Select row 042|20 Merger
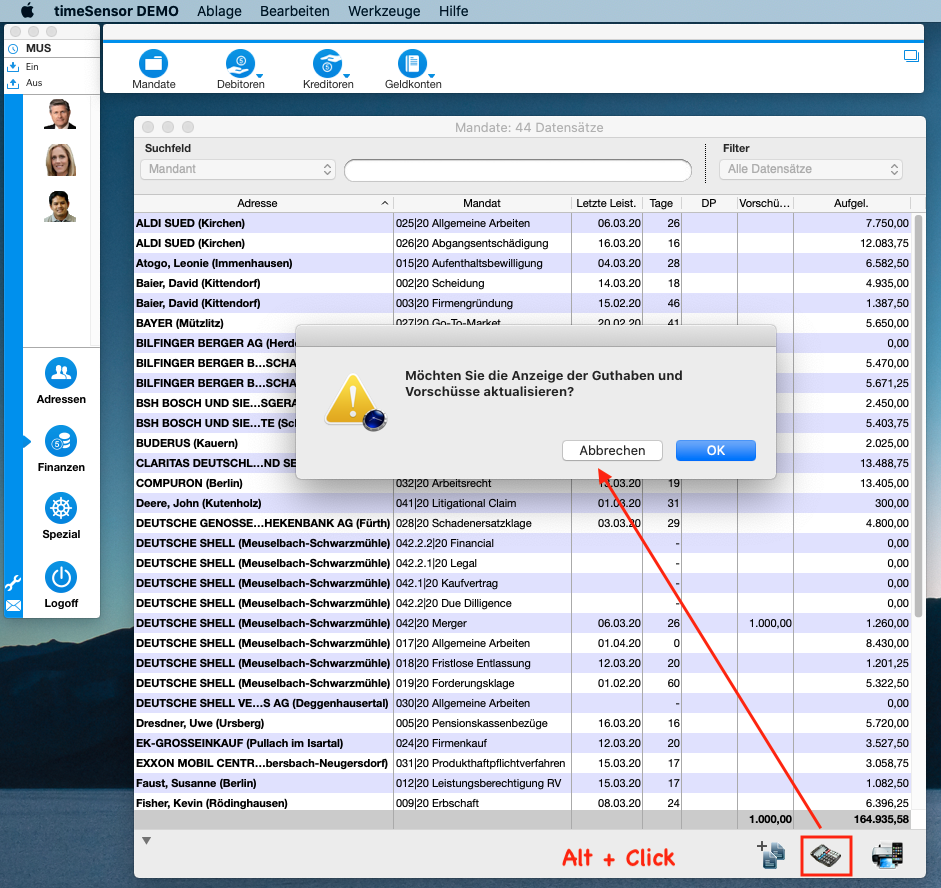The image size is (941, 888). (523, 623)
